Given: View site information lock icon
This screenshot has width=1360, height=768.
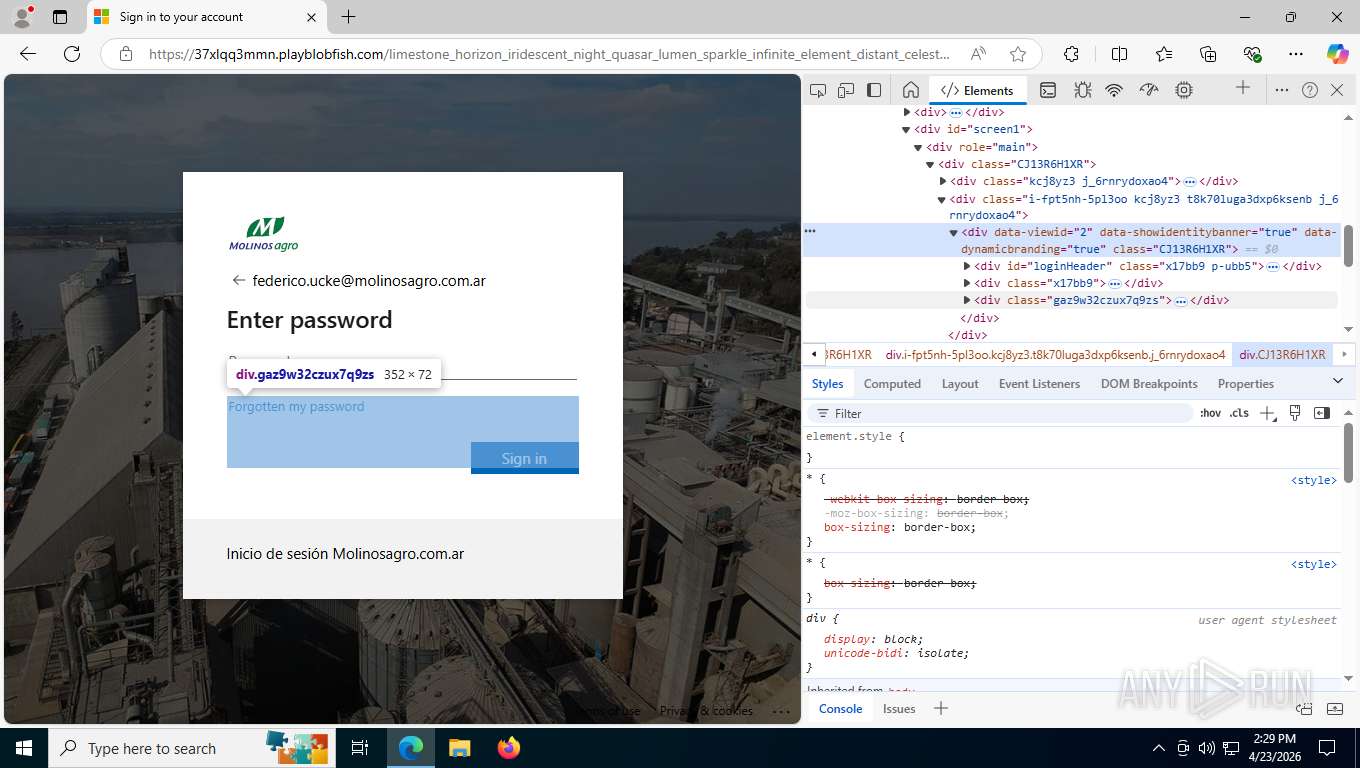Looking at the screenshot, I should tap(126, 54).
